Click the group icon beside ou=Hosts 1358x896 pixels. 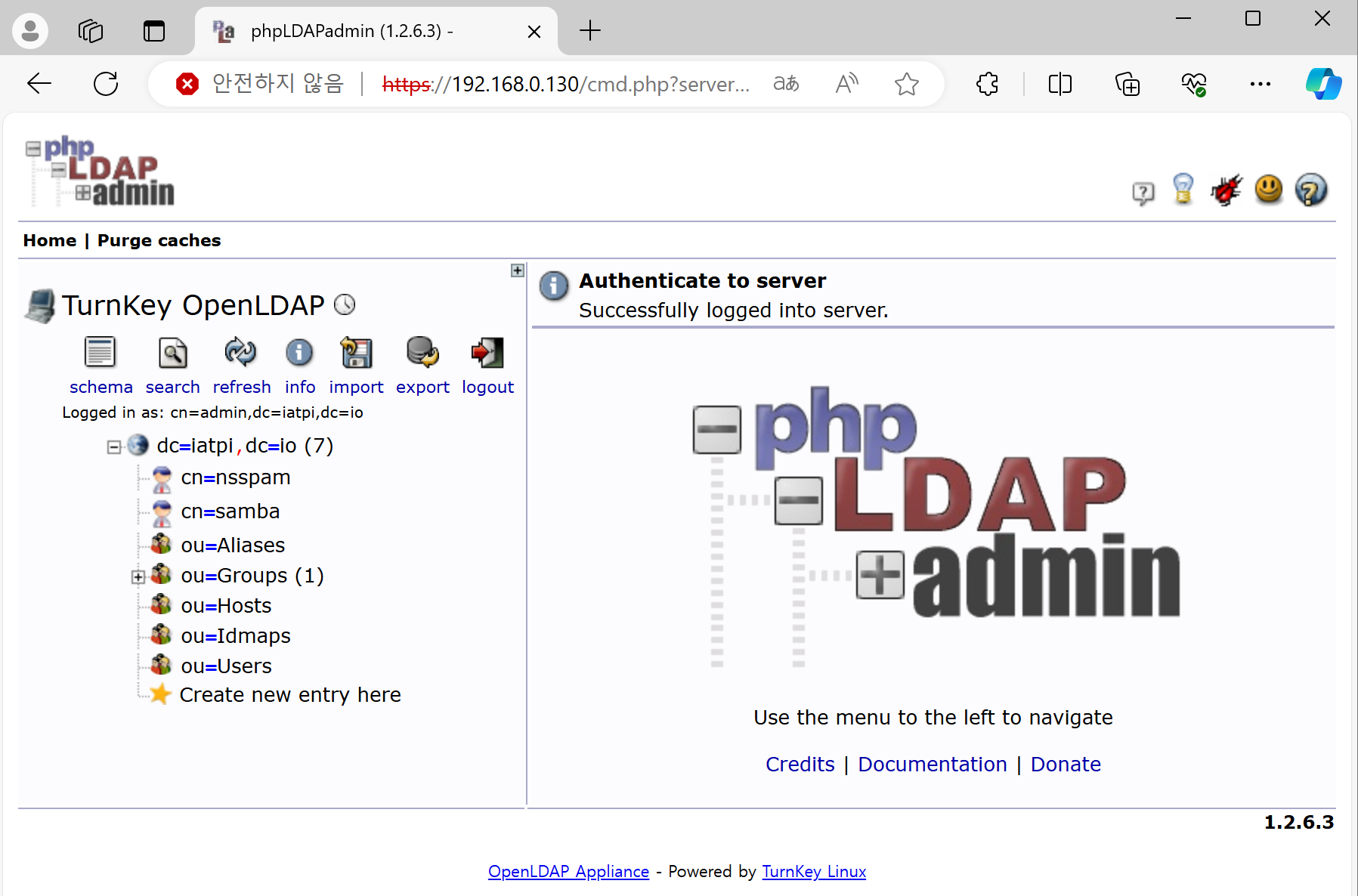[x=161, y=604]
